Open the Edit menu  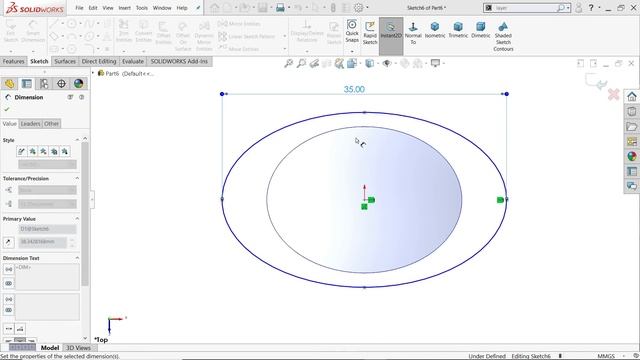coord(93,8)
